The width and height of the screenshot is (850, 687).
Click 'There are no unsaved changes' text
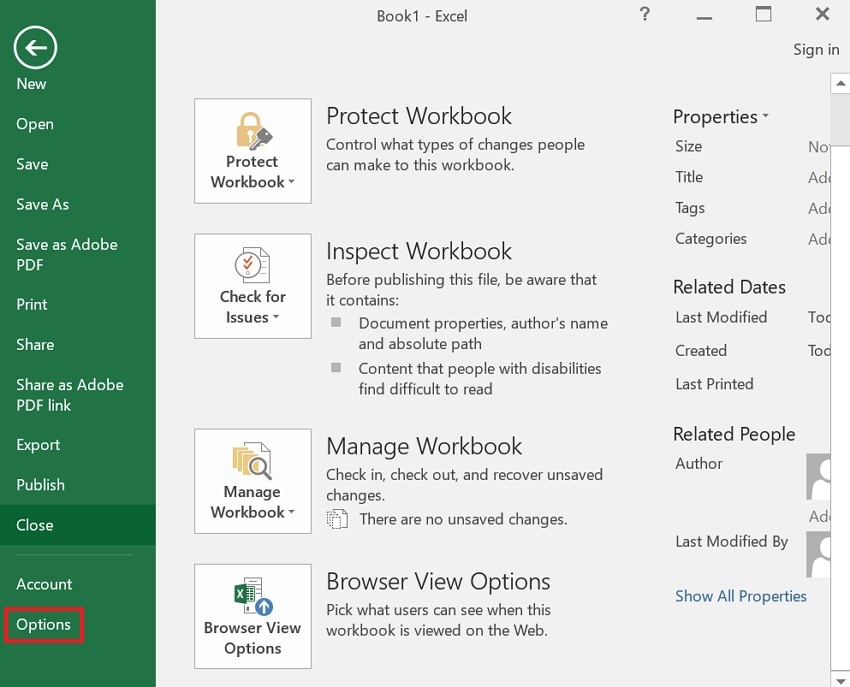pyautogui.click(x=463, y=519)
